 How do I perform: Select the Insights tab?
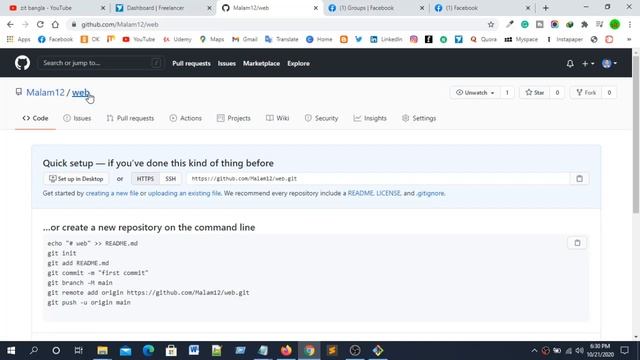click(x=370, y=118)
